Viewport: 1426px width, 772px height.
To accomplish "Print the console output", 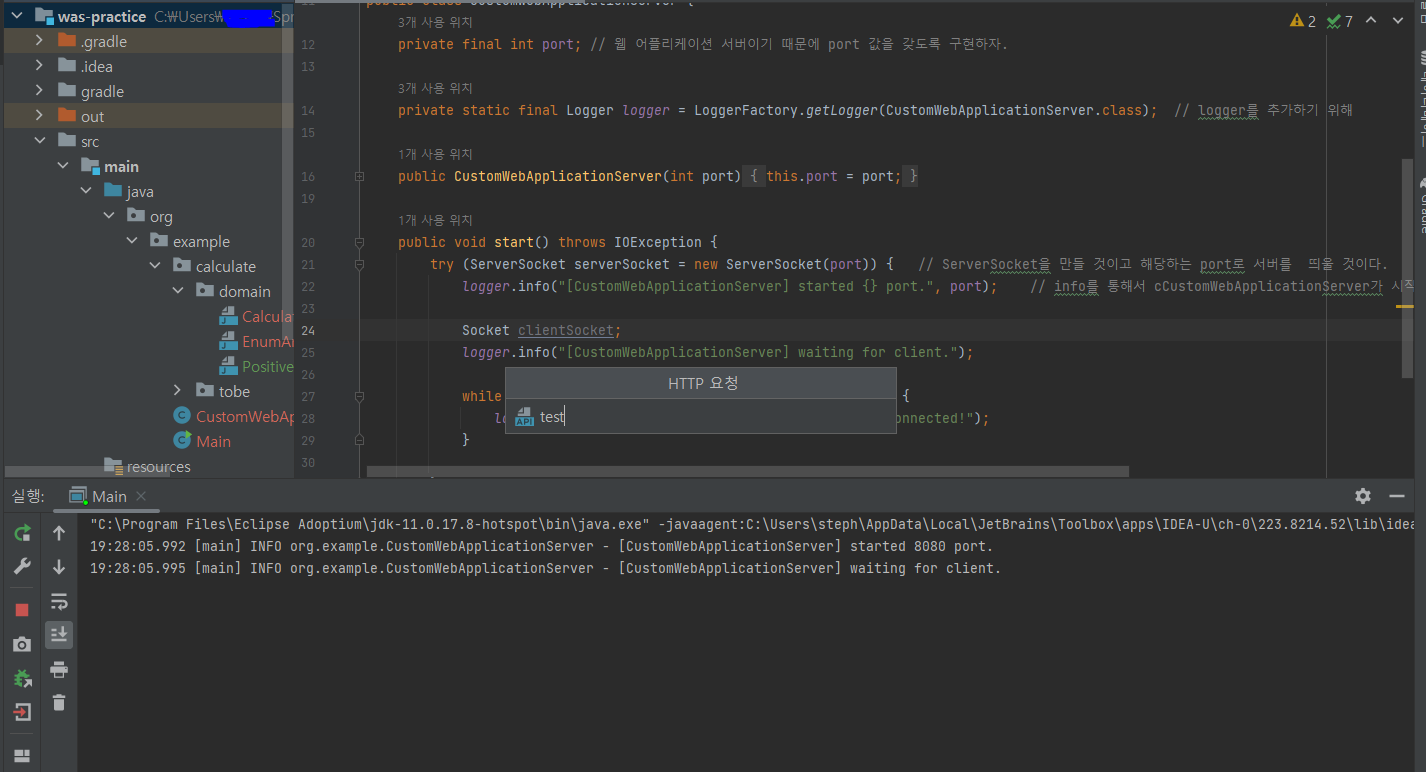I will (59, 669).
